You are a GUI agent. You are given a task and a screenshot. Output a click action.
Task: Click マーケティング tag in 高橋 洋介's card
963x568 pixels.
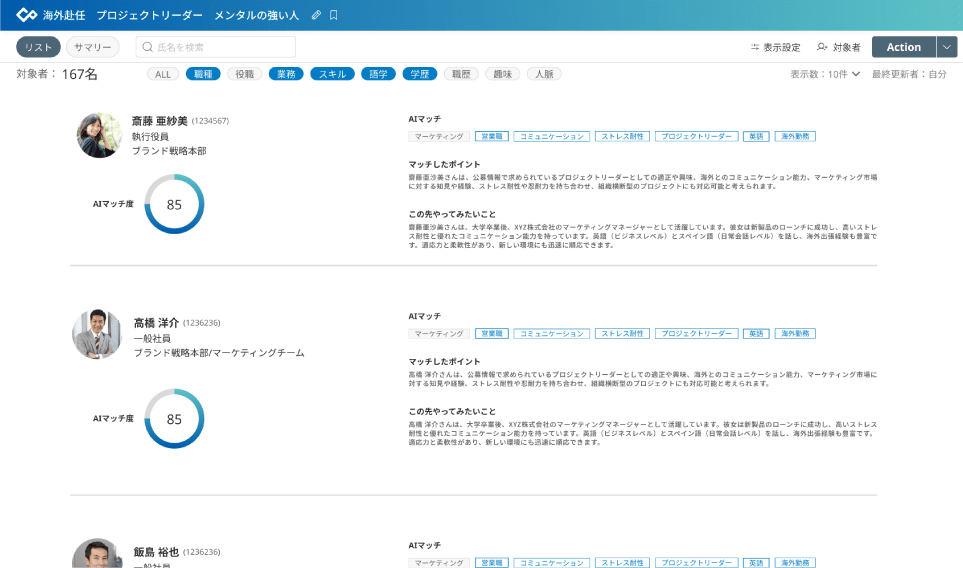[x=439, y=333]
